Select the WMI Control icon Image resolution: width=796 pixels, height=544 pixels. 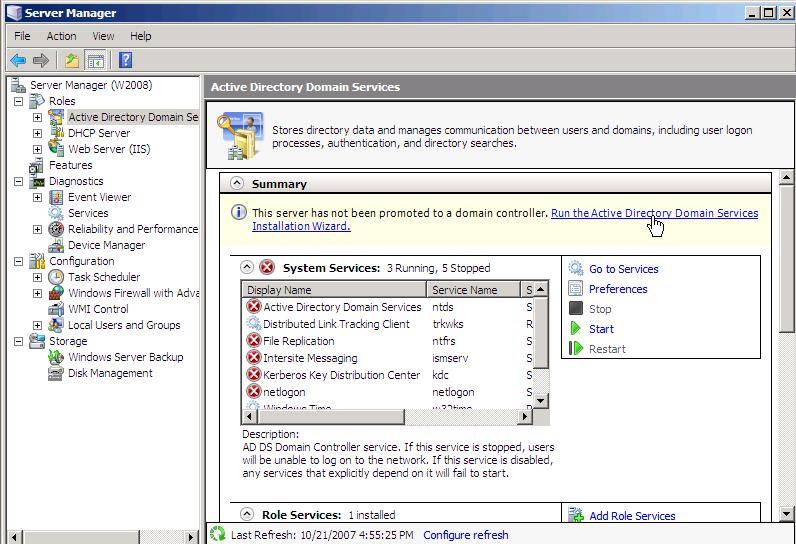pos(56,309)
